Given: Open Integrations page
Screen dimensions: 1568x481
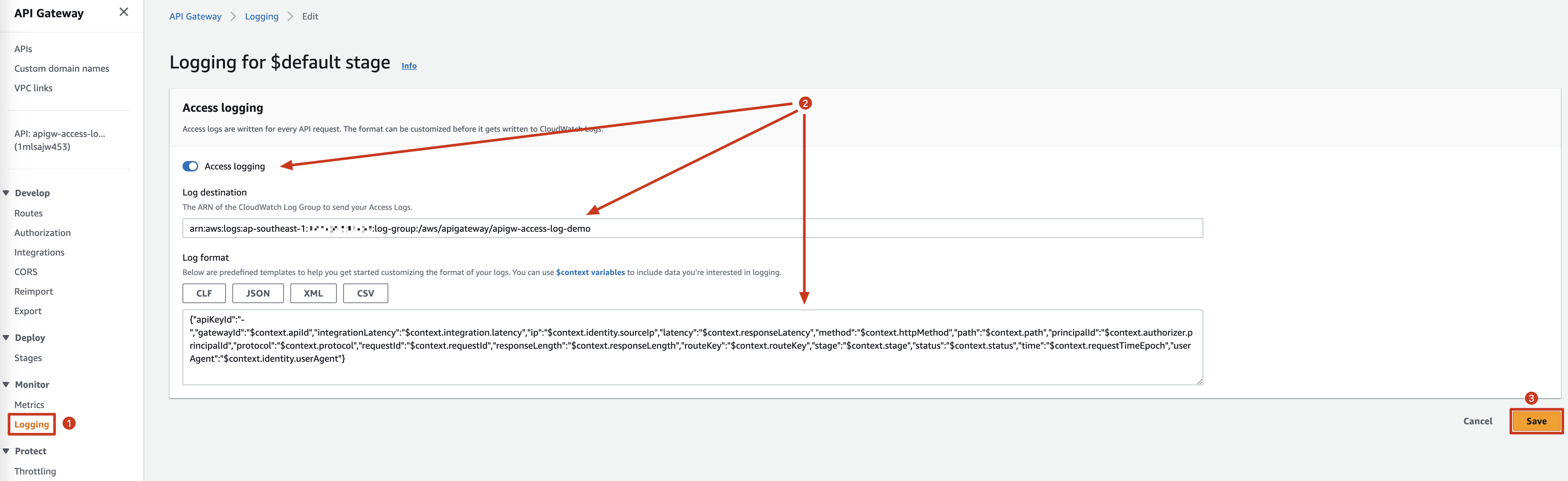Looking at the screenshot, I should pyautogui.click(x=39, y=252).
